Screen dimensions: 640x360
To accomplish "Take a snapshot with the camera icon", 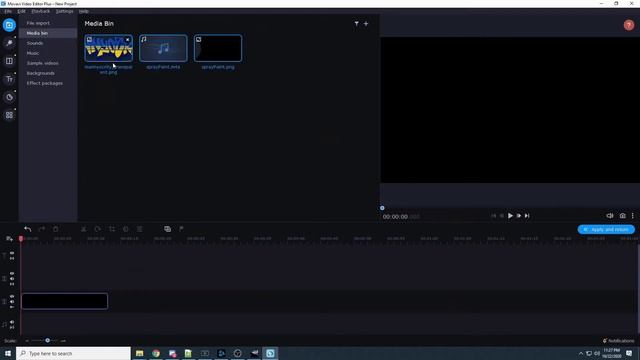I will pyautogui.click(x=622, y=216).
